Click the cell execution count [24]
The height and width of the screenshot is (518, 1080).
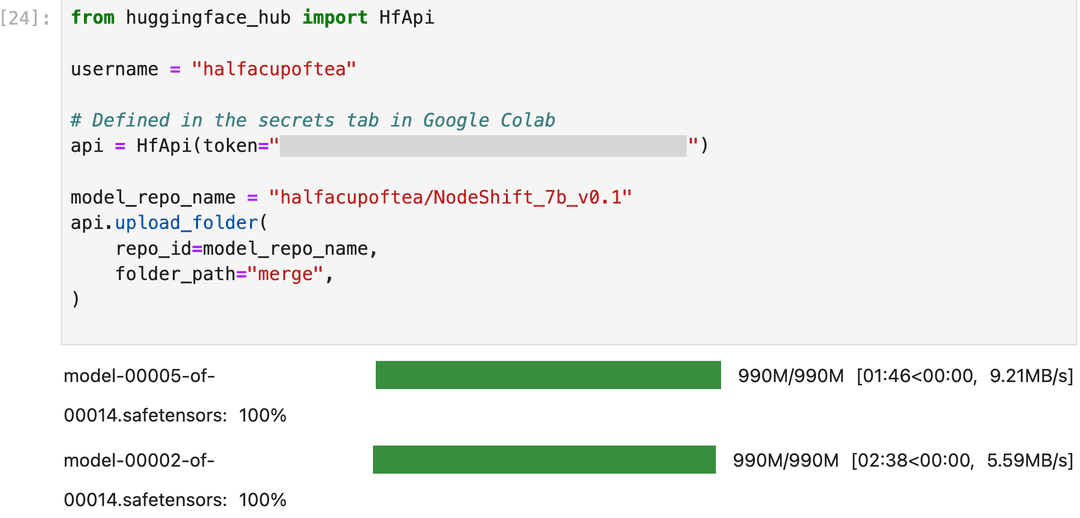tap(25, 17)
